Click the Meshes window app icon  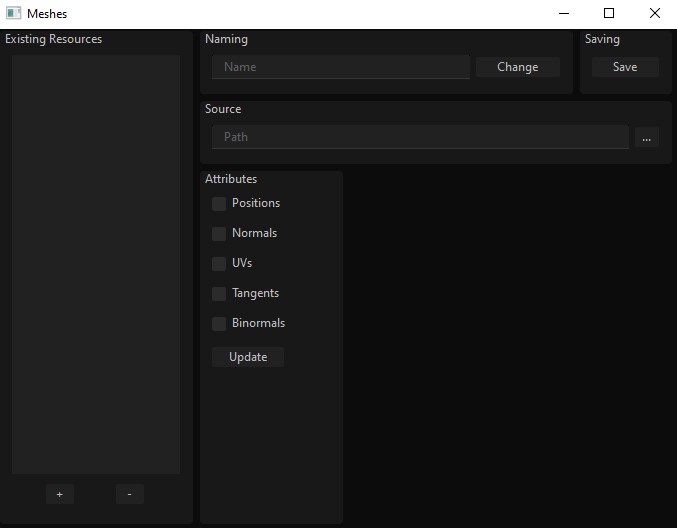tap(13, 13)
